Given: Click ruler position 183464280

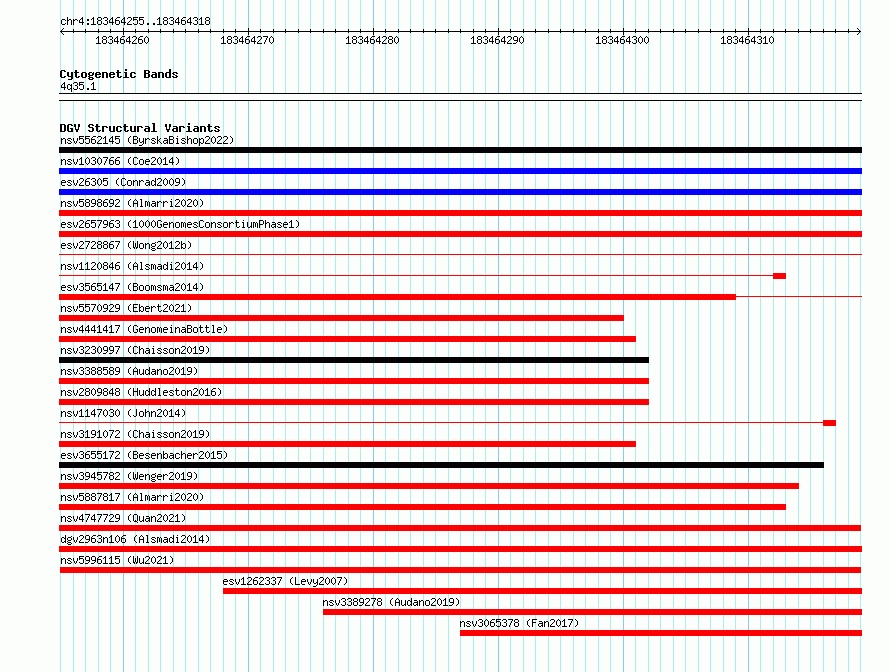Looking at the screenshot, I should coord(372,40).
